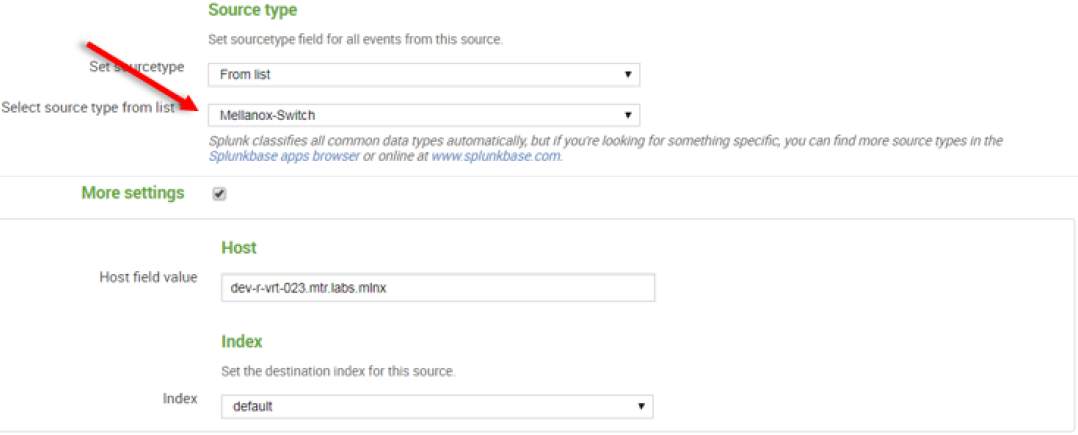Open the Splunkbase apps browser link
The width and height of the screenshot is (1078, 435).
click(x=284, y=157)
